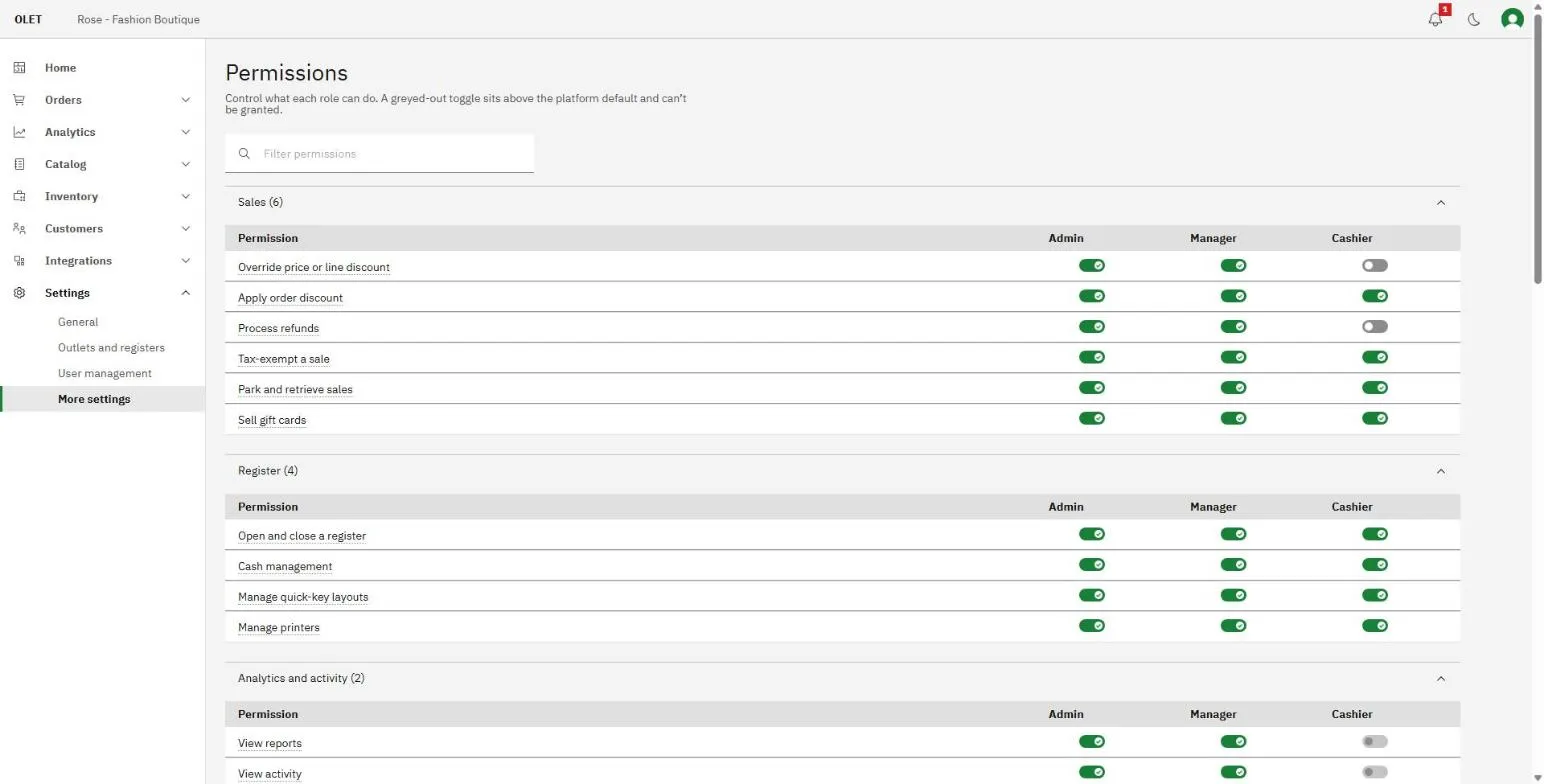Image resolution: width=1544 pixels, height=784 pixels.
Task: Expand the Inventory menu chevron
Action: [x=185, y=196]
